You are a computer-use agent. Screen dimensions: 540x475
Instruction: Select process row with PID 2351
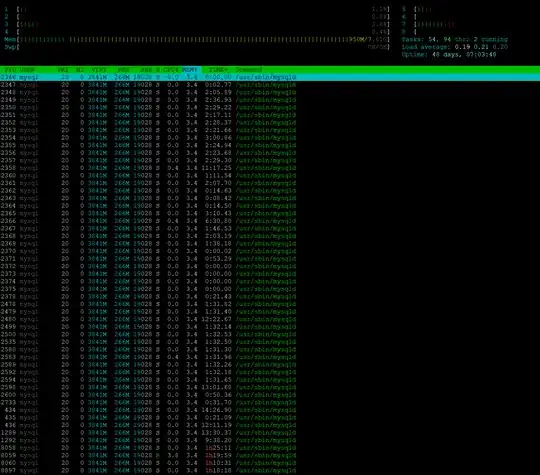click(148, 115)
